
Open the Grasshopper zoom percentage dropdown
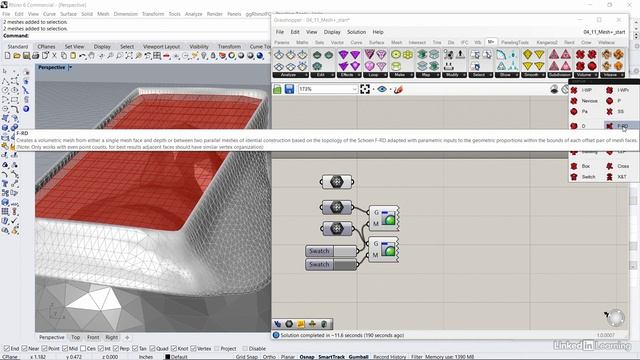click(354, 89)
